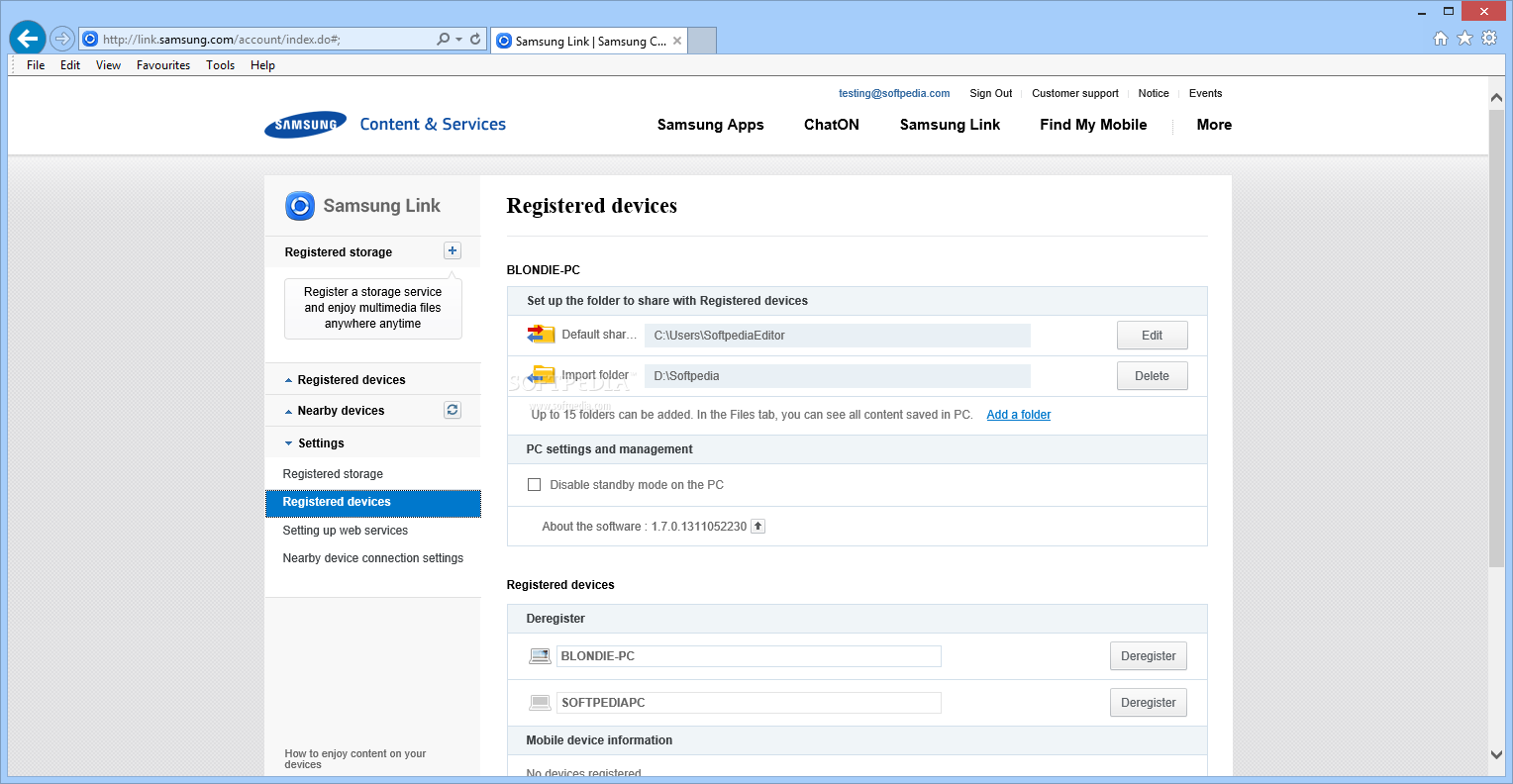Click the page scrollbar up arrow
The height and width of the screenshot is (784, 1513).
[1496, 98]
